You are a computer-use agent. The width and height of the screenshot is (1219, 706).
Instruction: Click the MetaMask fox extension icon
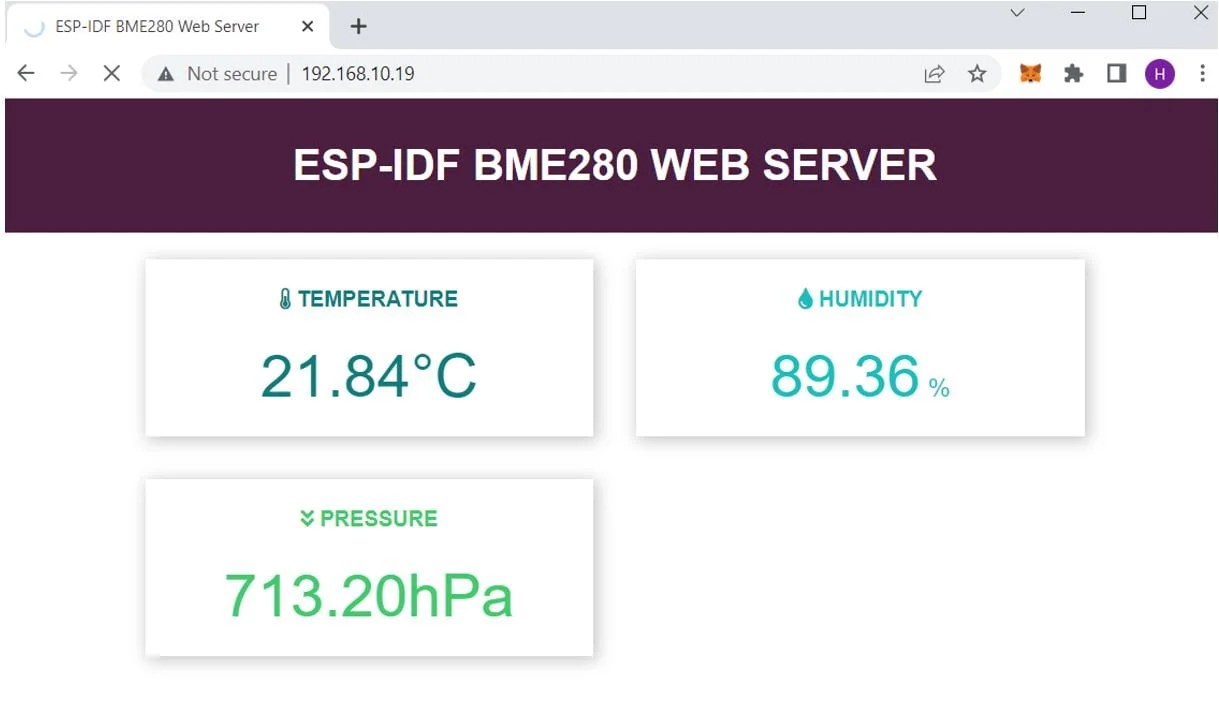[1029, 73]
